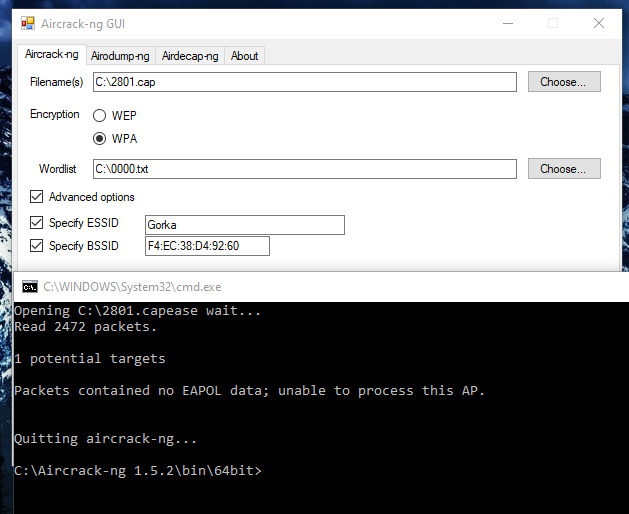Toggle the Specify ESSID checkbox
Viewport: 629px width, 514px height.
click(x=37, y=223)
